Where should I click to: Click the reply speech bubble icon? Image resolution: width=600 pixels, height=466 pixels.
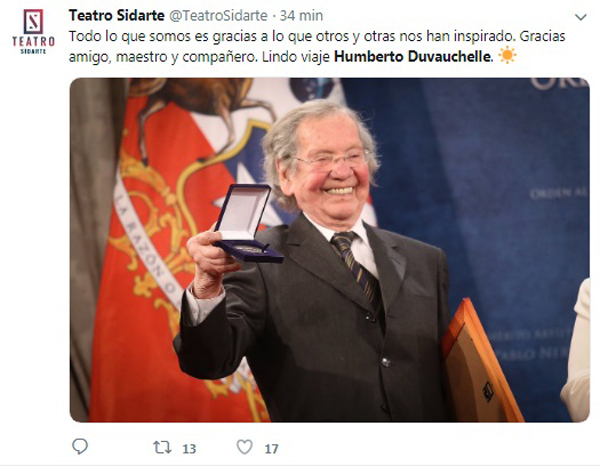(80, 446)
